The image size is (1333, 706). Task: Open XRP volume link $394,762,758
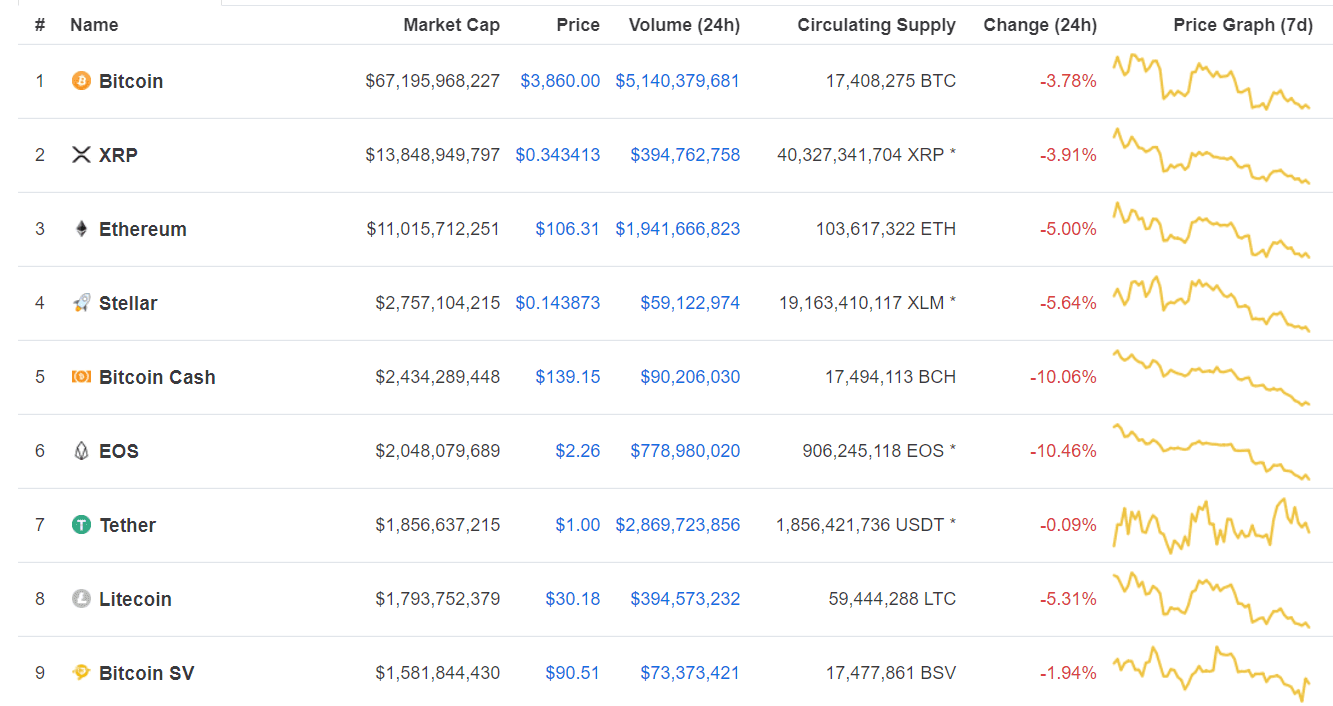[685, 155]
